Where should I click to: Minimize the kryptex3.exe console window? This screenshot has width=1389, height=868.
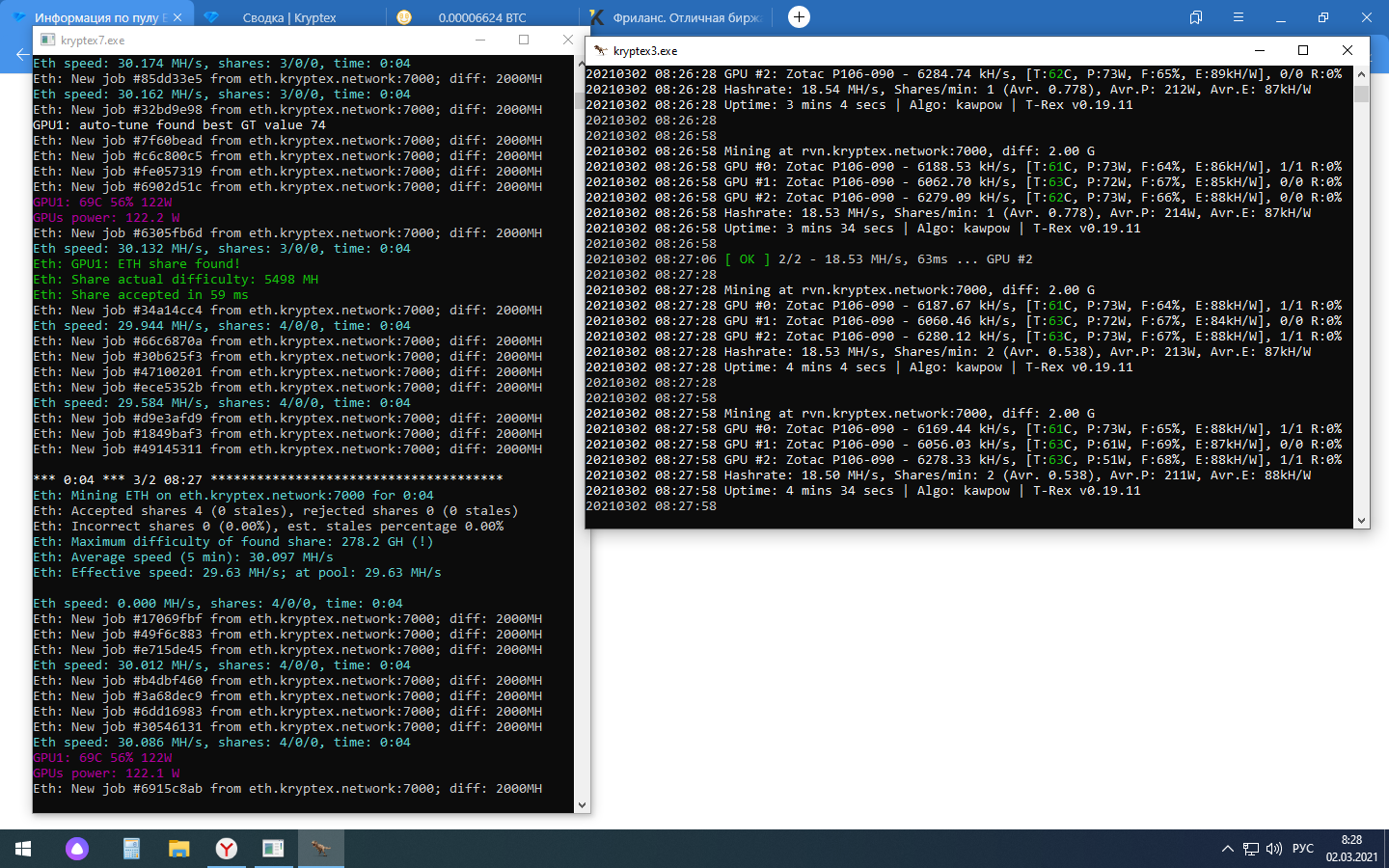1259,50
